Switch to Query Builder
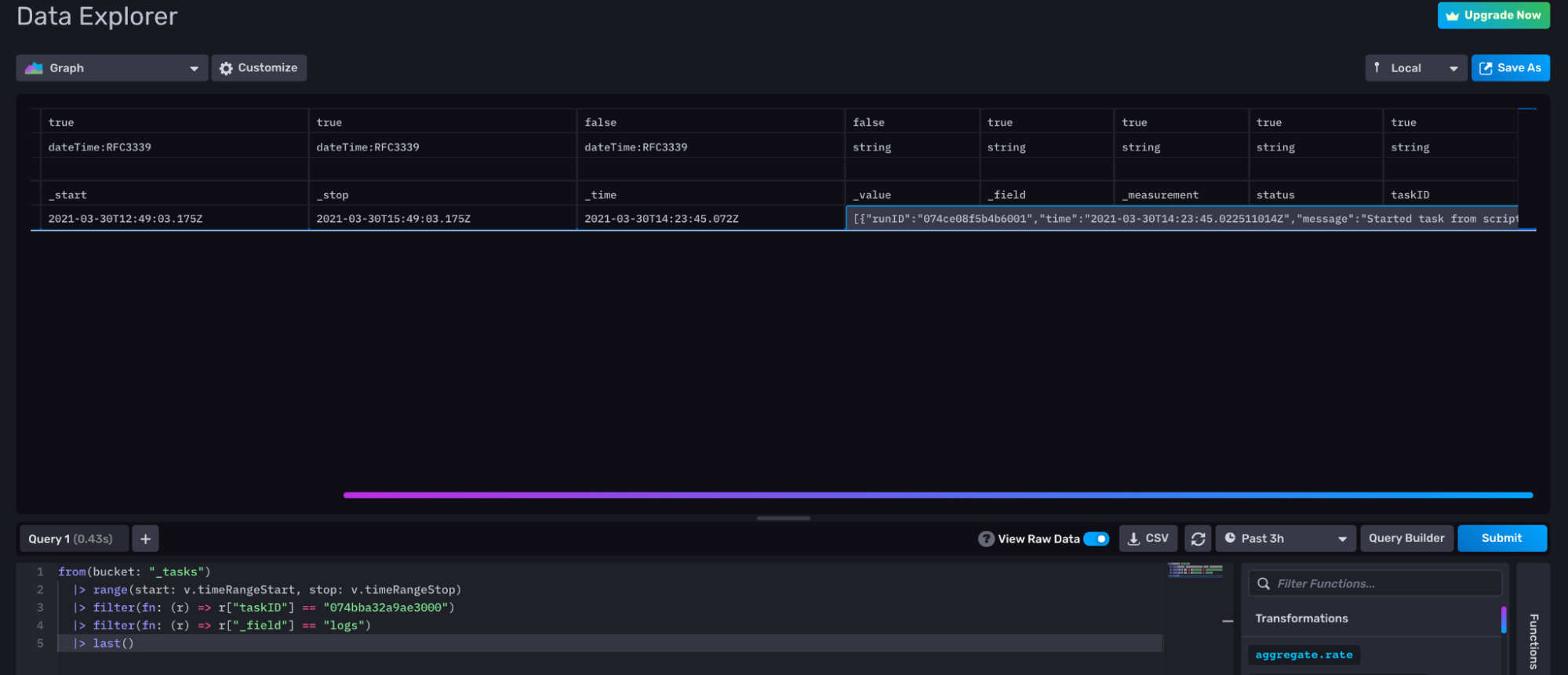The width and height of the screenshot is (1568, 675). coord(1406,539)
